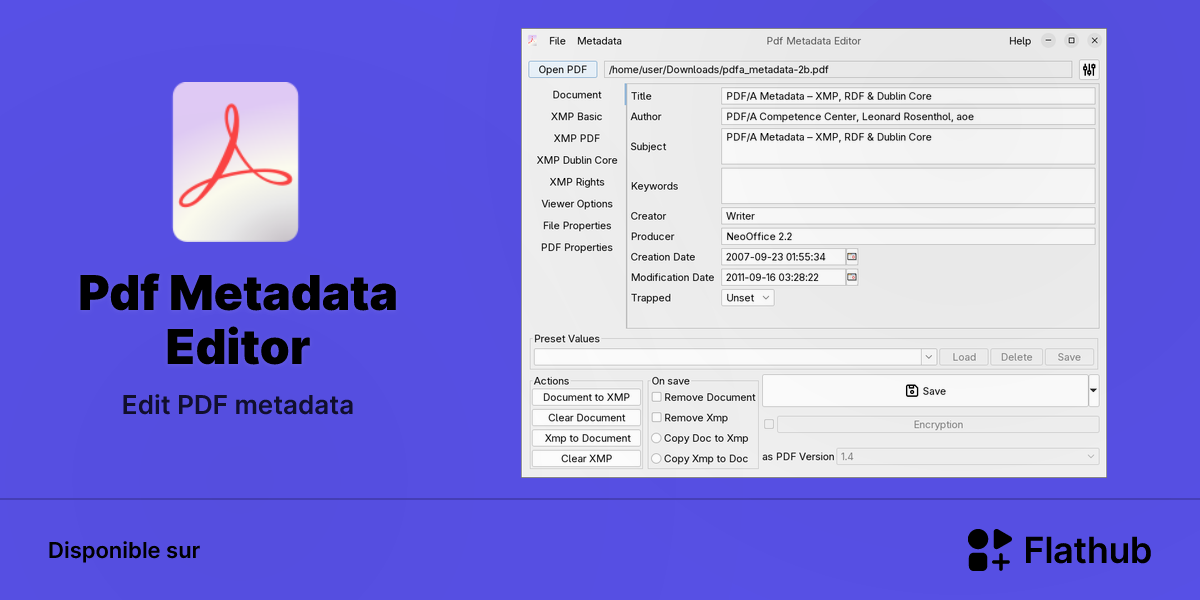The image size is (1200, 600).
Task: Click the Author input field
Action: pyautogui.click(x=908, y=116)
